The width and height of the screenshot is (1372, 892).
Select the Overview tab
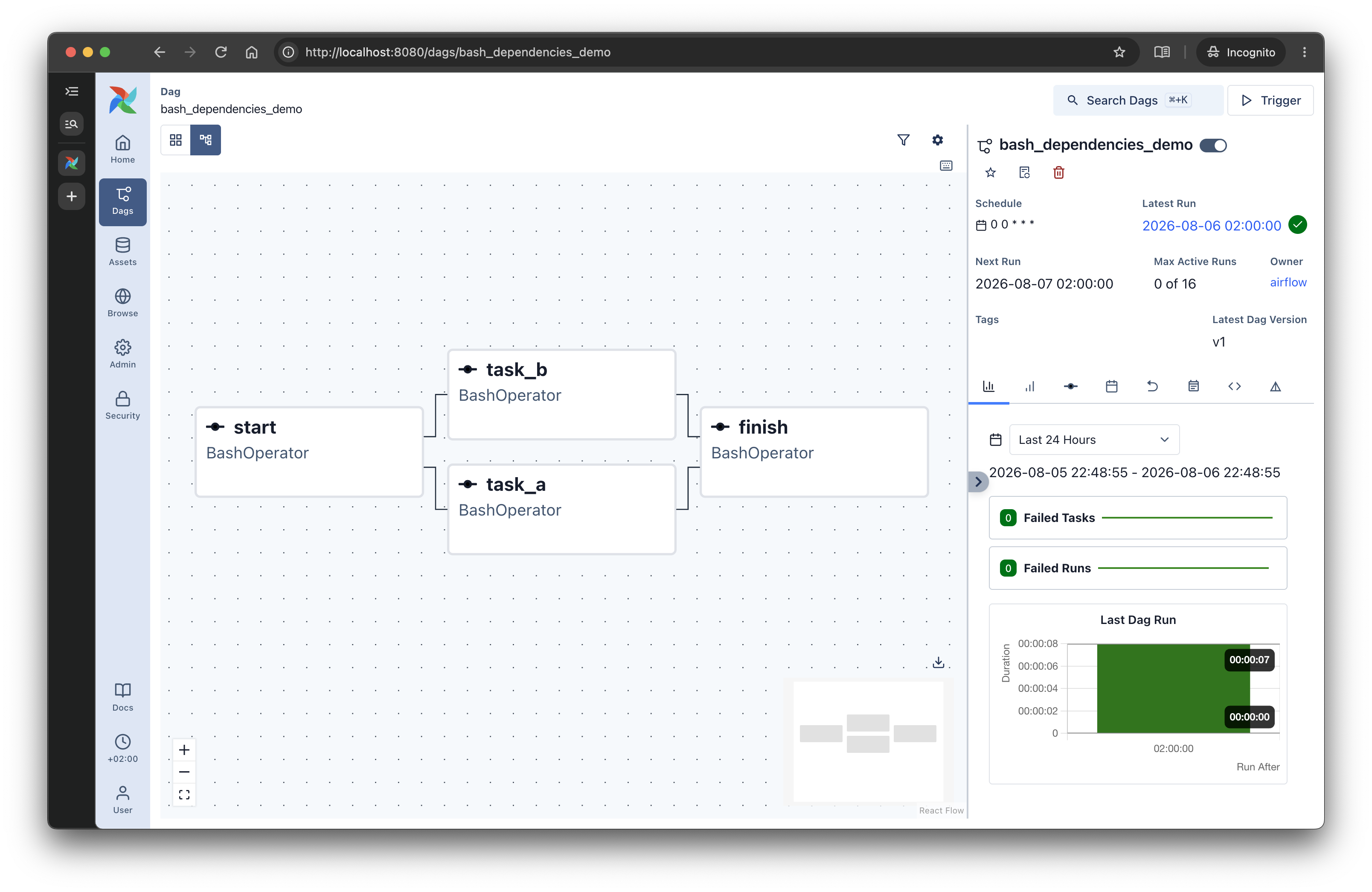(x=988, y=386)
